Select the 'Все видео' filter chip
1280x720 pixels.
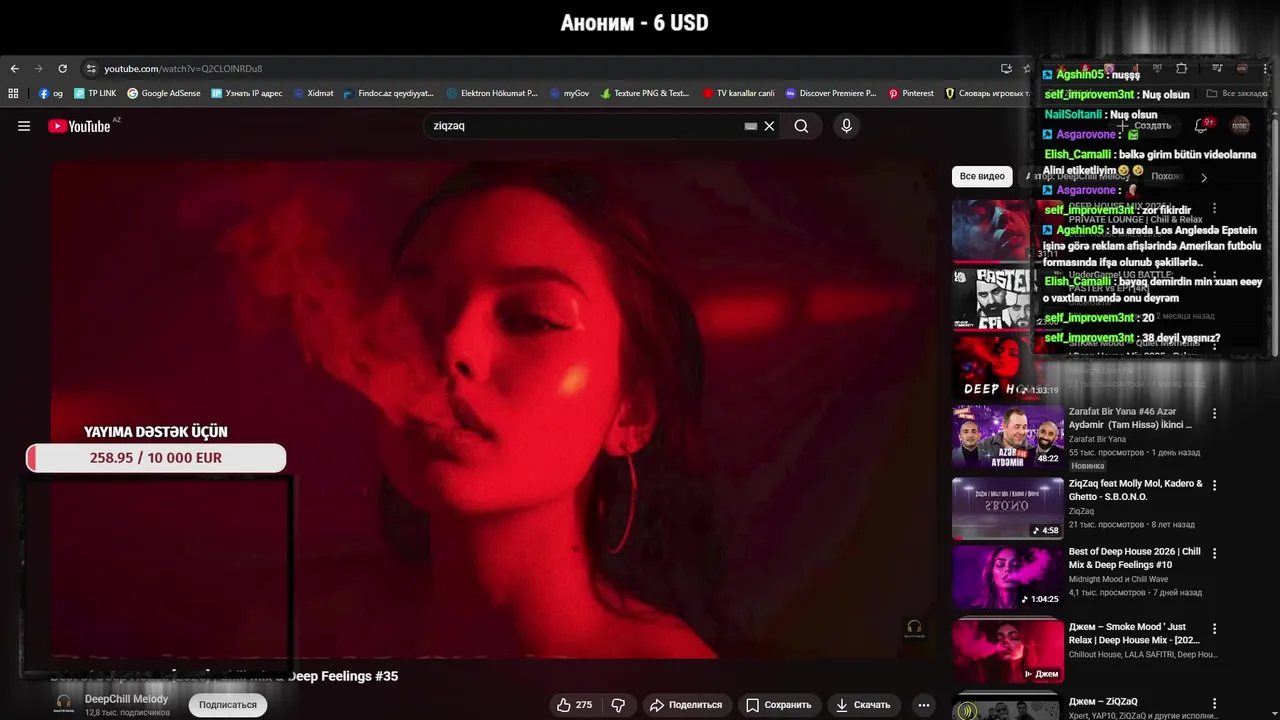tap(982, 176)
